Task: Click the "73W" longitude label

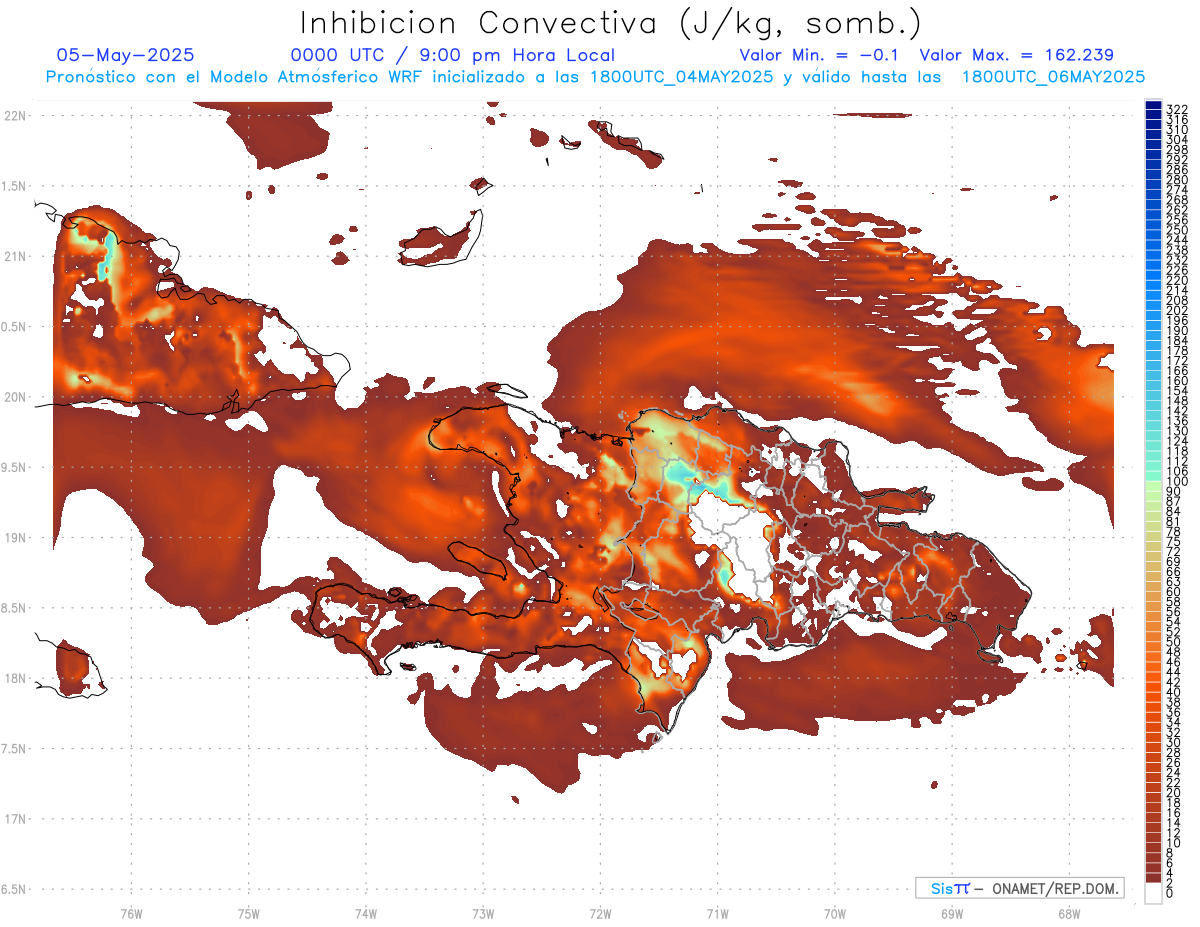Action: click(x=483, y=913)
